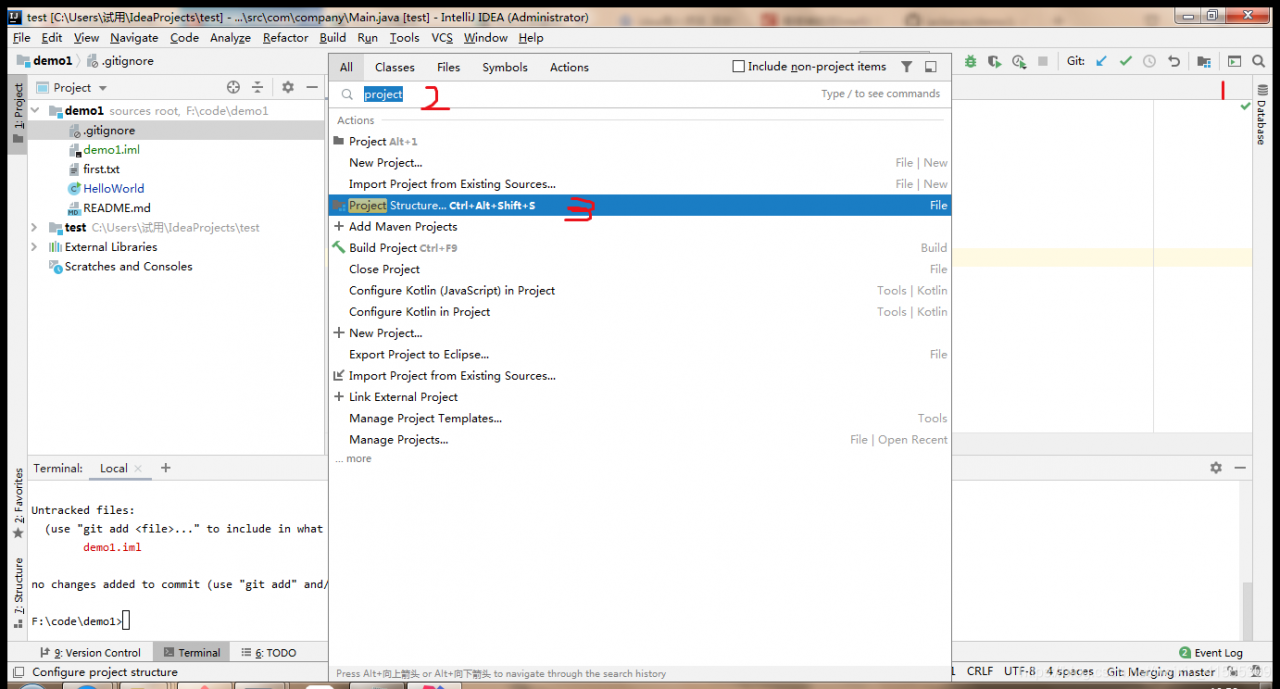This screenshot has width=1280, height=689.
Task: Select Manage Project Templates... action
Action: point(640,418)
